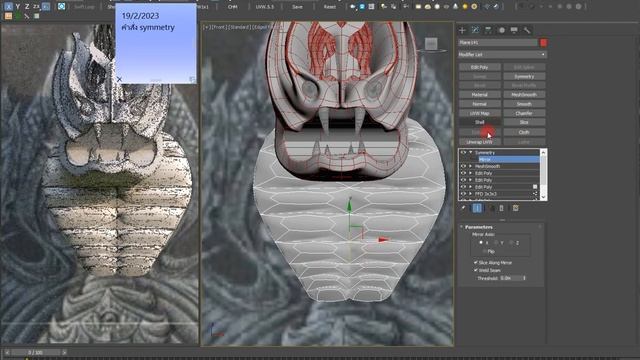Toggle visibility eye of the MeshSmooth modifier

(x=463, y=167)
